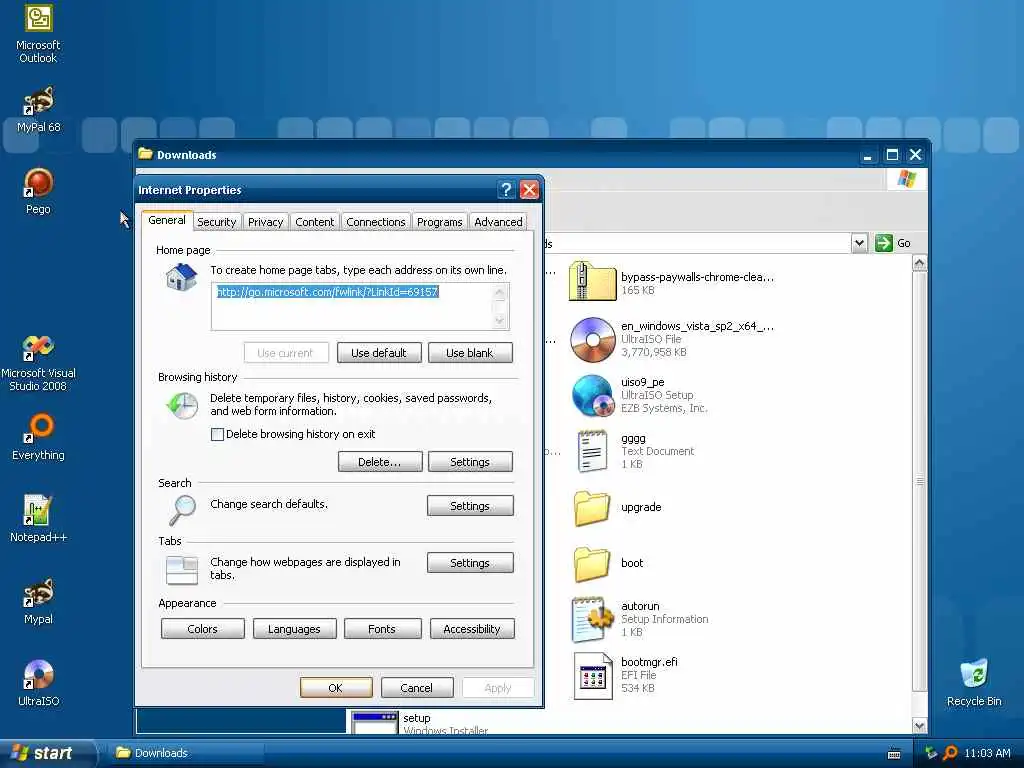Viewport: 1024px width, 768px height.
Task: Click the Accessibility button
Action: pos(472,629)
